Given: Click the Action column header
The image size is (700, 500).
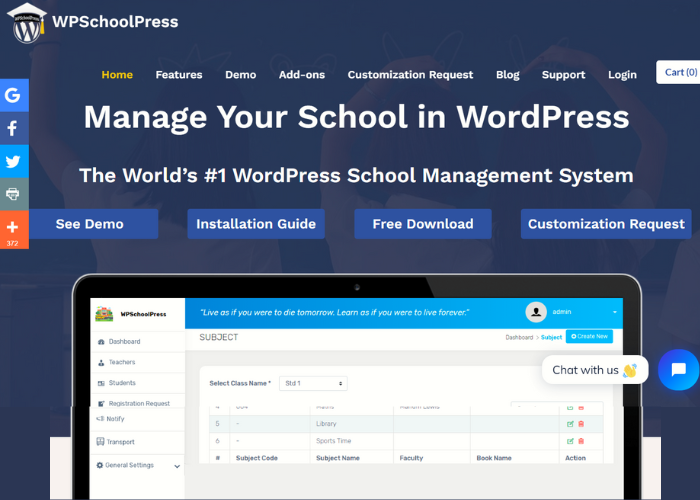Looking at the screenshot, I should 575,458.
